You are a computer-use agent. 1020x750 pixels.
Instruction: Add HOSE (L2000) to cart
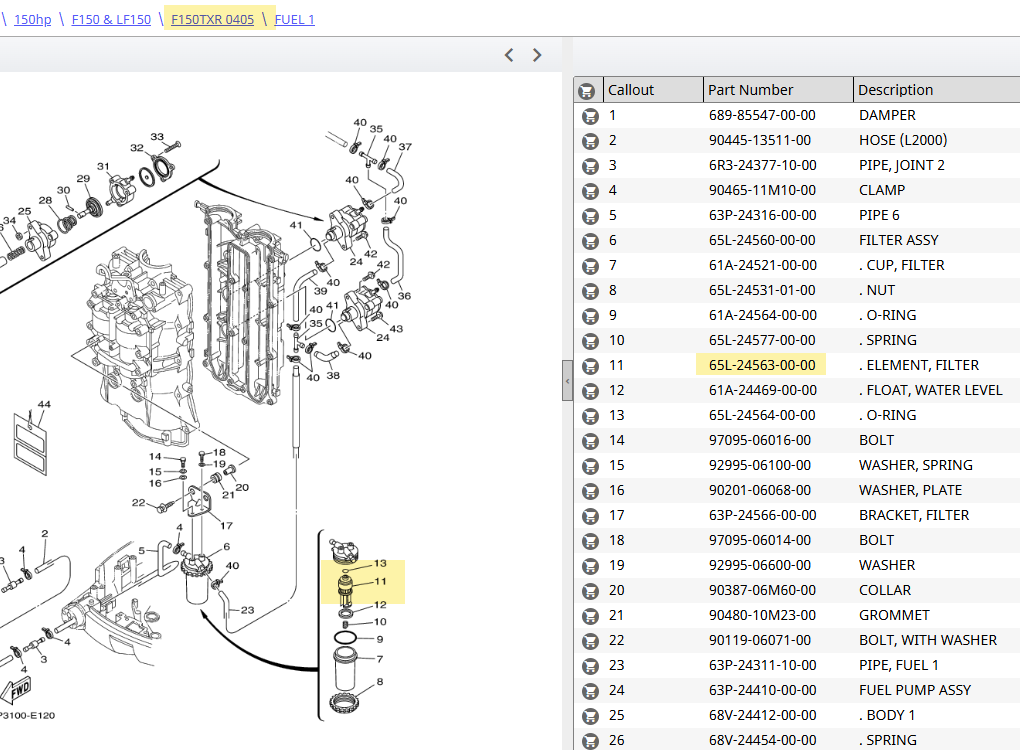pos(590,141)
